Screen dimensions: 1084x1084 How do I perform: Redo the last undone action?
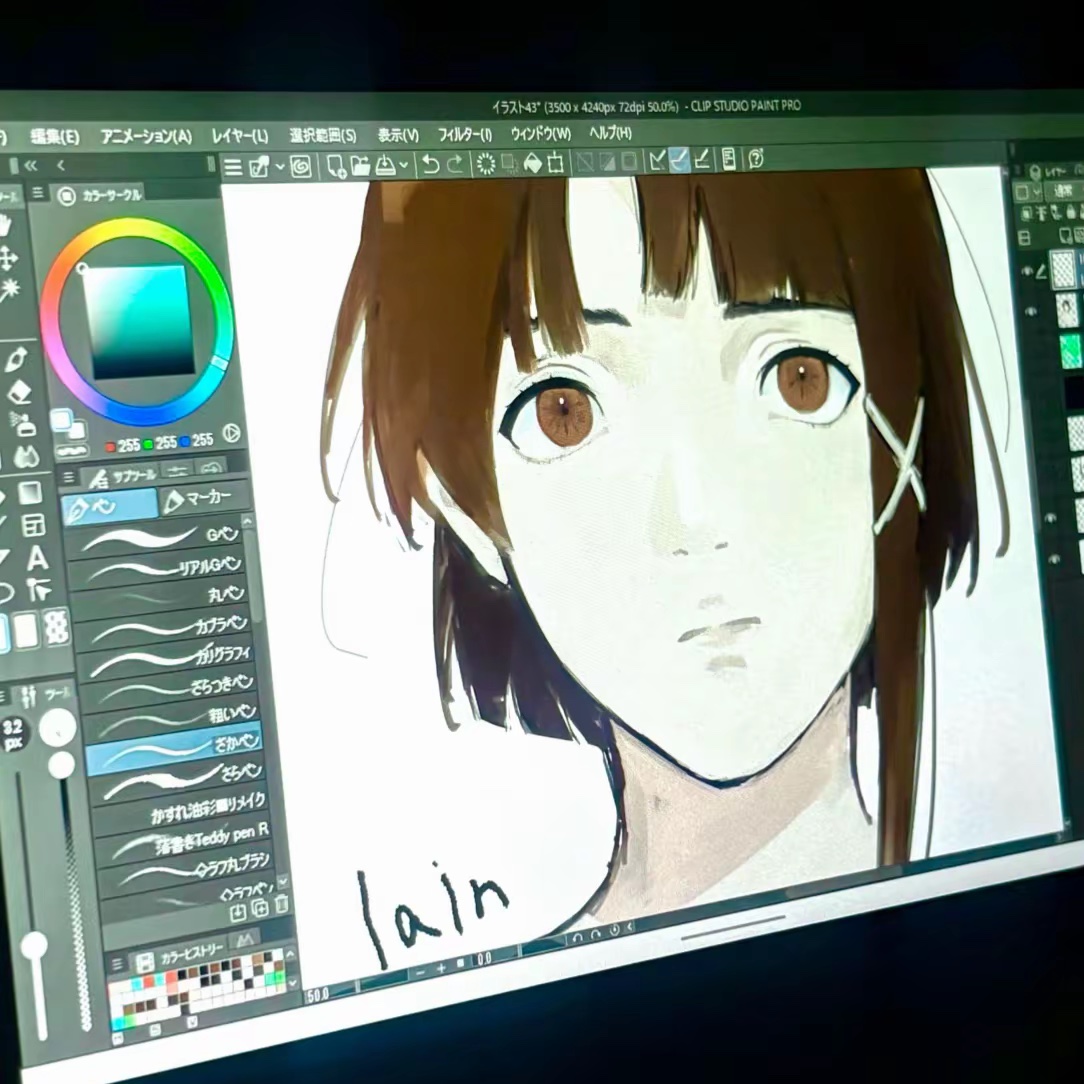tap(455, 164)
